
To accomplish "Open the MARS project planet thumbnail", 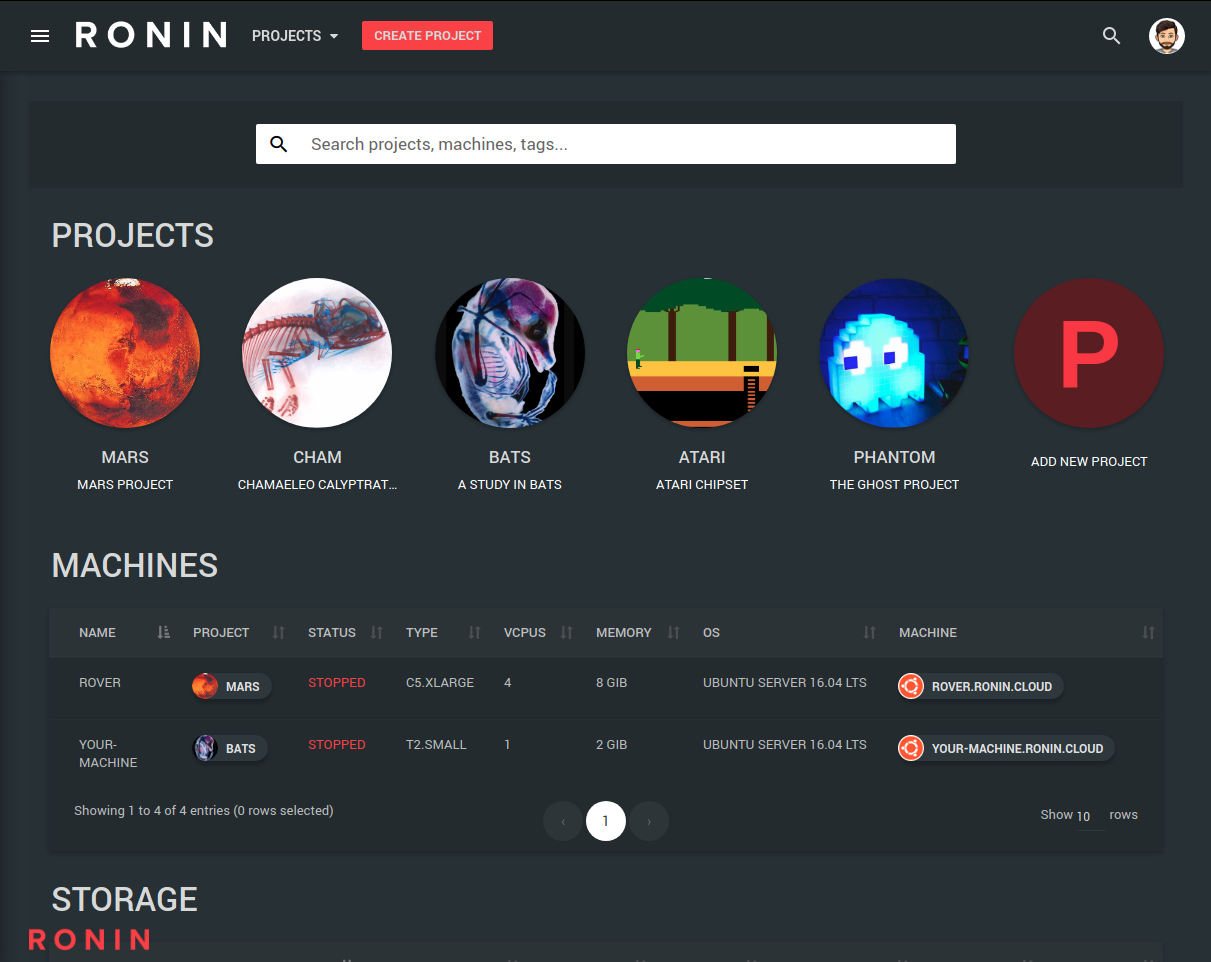I will point(125,353).
